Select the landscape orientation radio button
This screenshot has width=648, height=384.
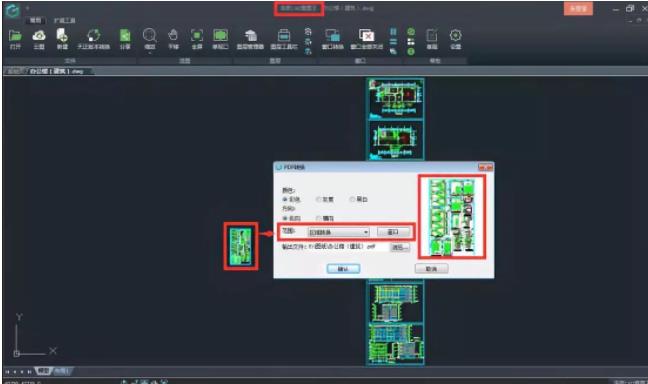[319, 218]
